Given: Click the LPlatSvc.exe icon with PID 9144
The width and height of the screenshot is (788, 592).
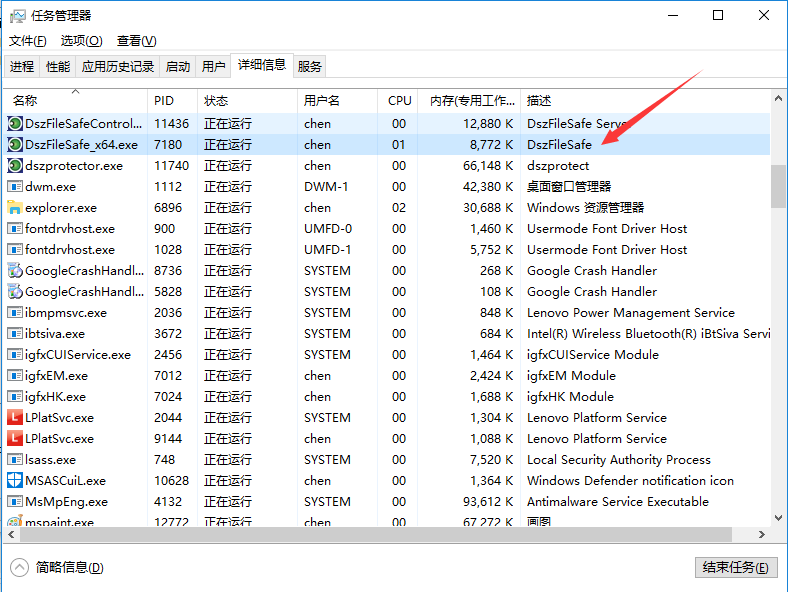Looking at the screenshot, I should (x=15, y=439).
